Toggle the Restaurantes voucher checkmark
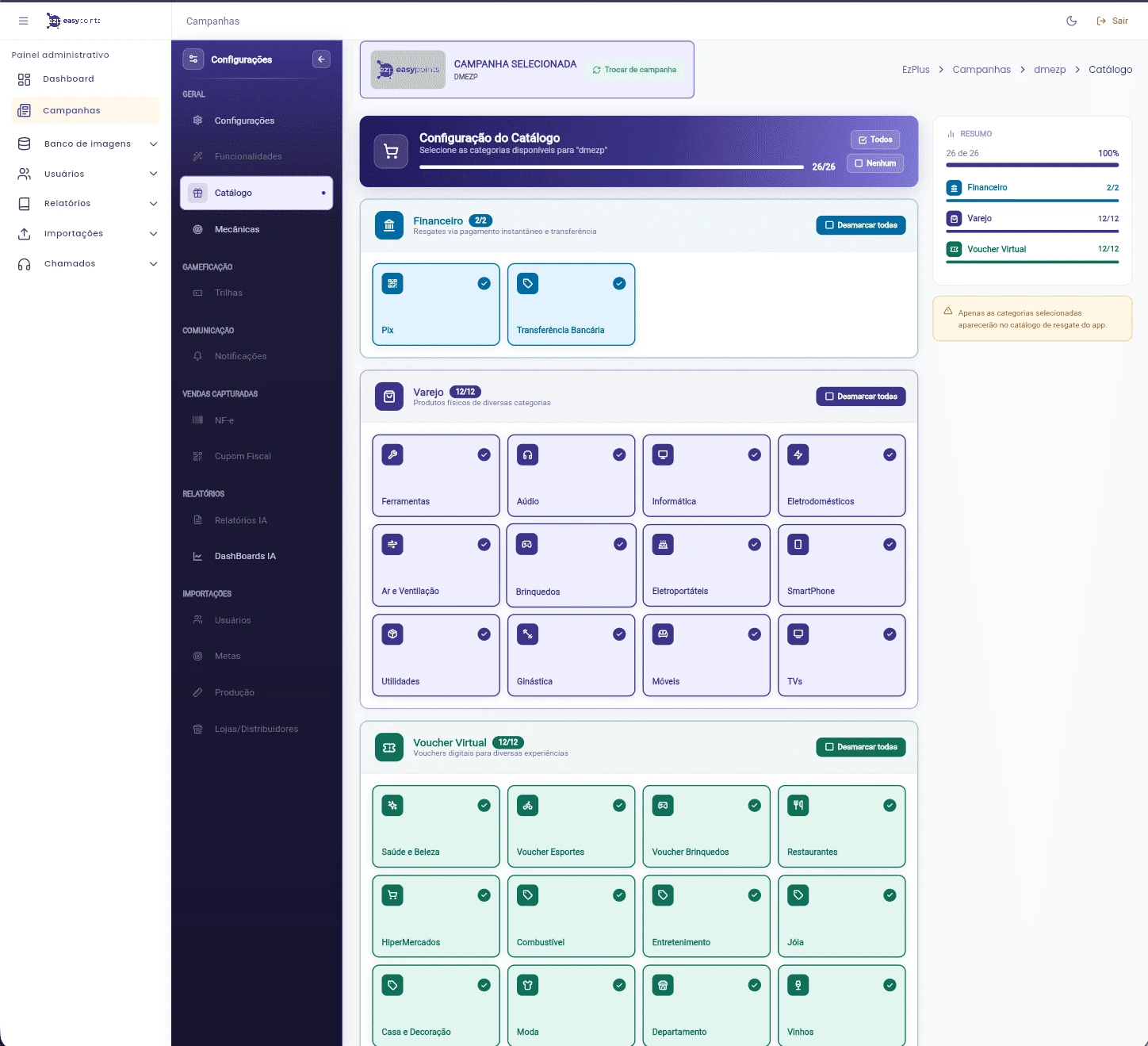Screen dimensions: 1148x1046 pos(890,806)
